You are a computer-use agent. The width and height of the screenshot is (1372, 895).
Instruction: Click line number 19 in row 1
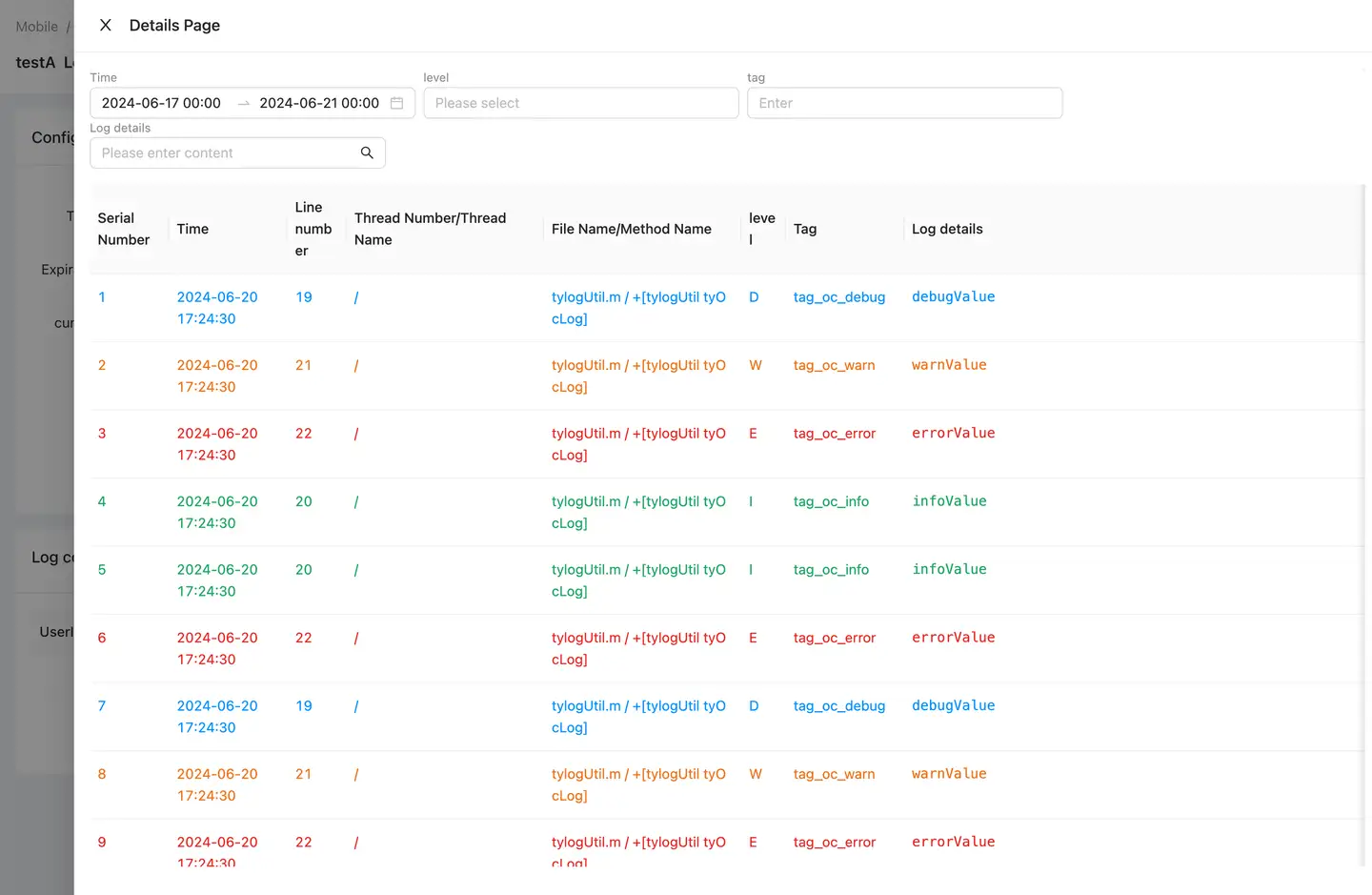point(304,297)
